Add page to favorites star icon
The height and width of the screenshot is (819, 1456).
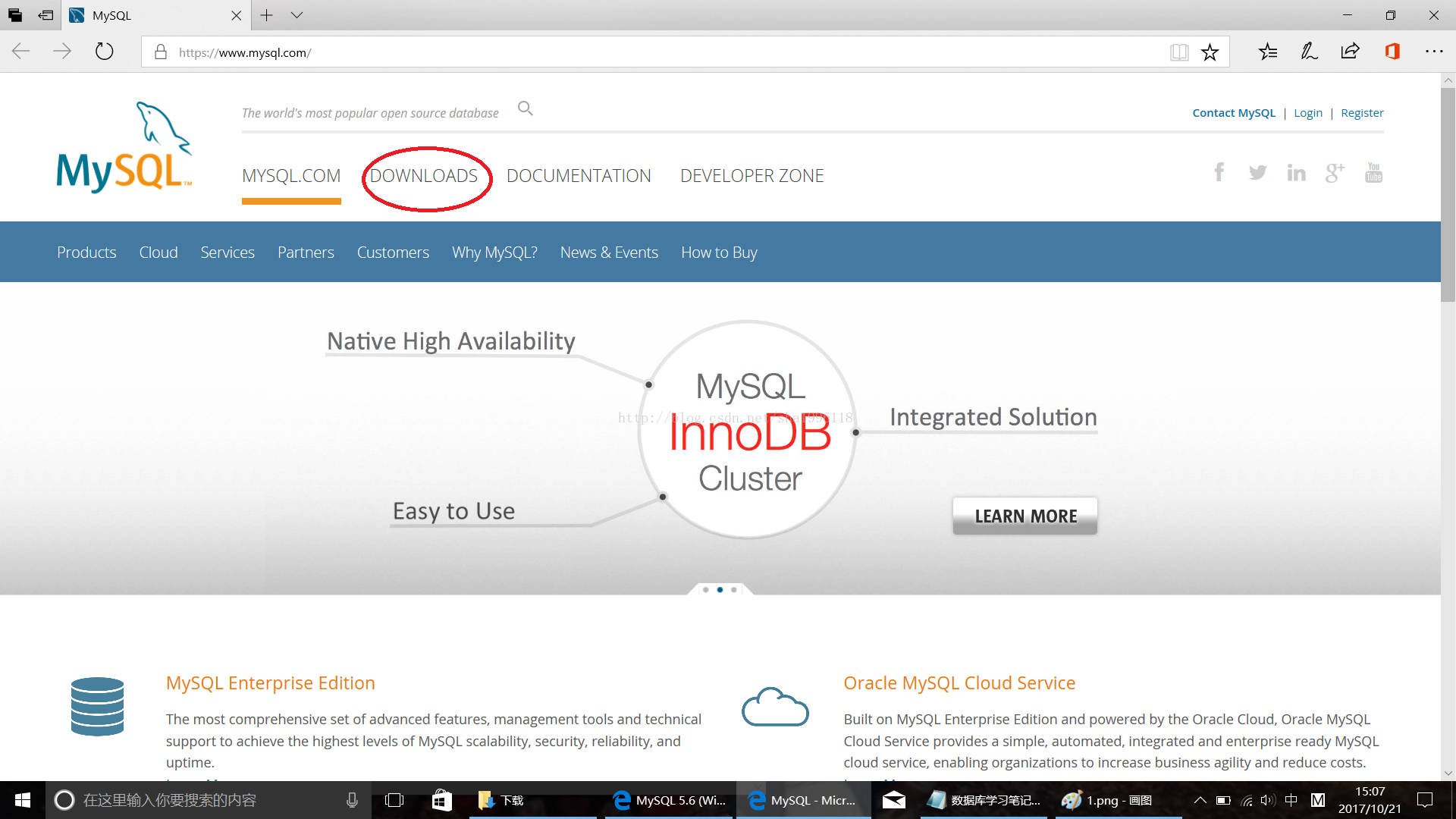pos(1210,52)
